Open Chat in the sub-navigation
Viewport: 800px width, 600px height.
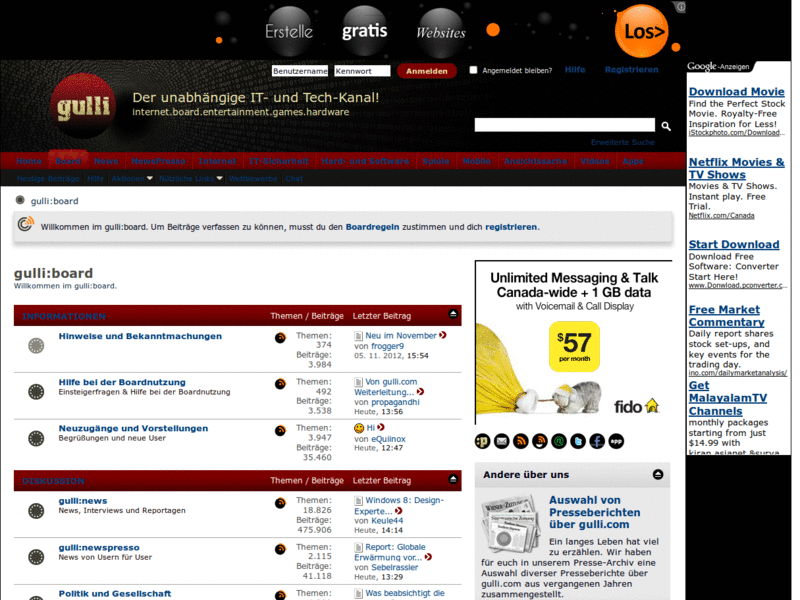294,179
